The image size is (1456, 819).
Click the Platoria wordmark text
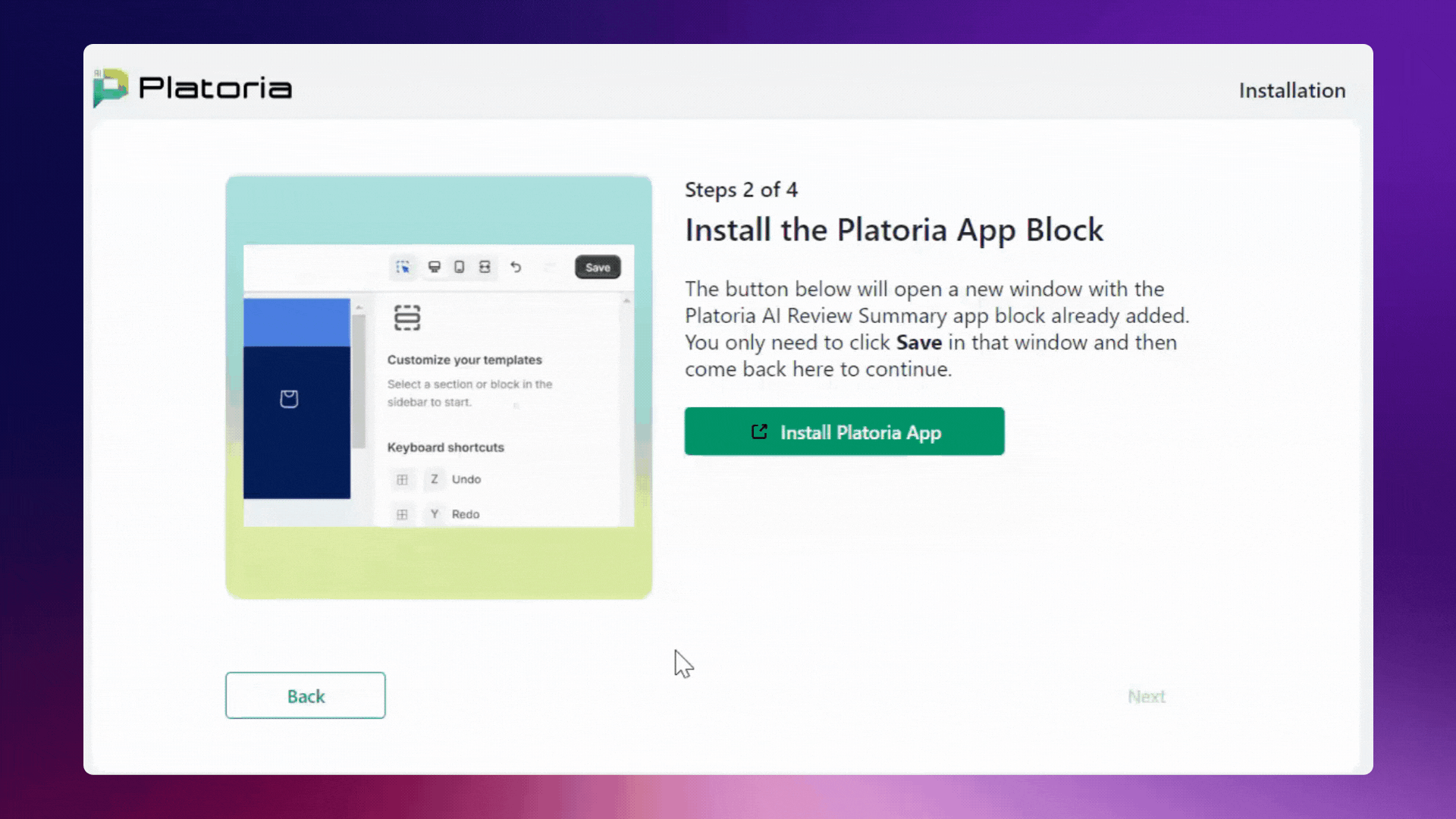215,88
